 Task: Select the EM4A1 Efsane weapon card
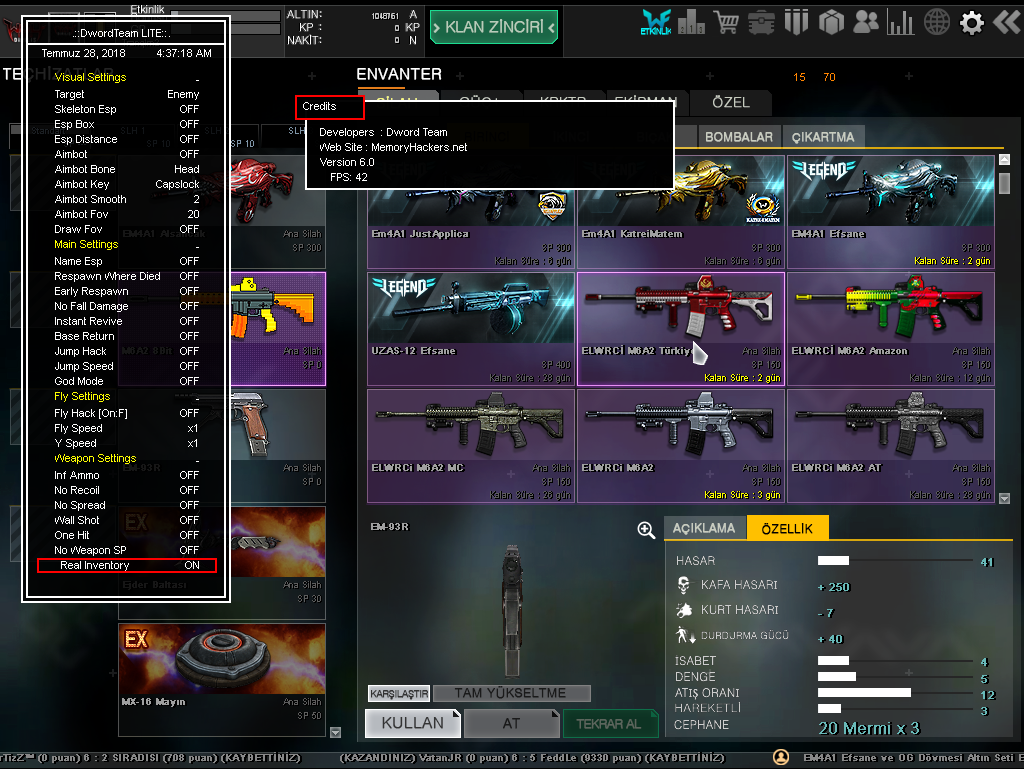(891, 212)
